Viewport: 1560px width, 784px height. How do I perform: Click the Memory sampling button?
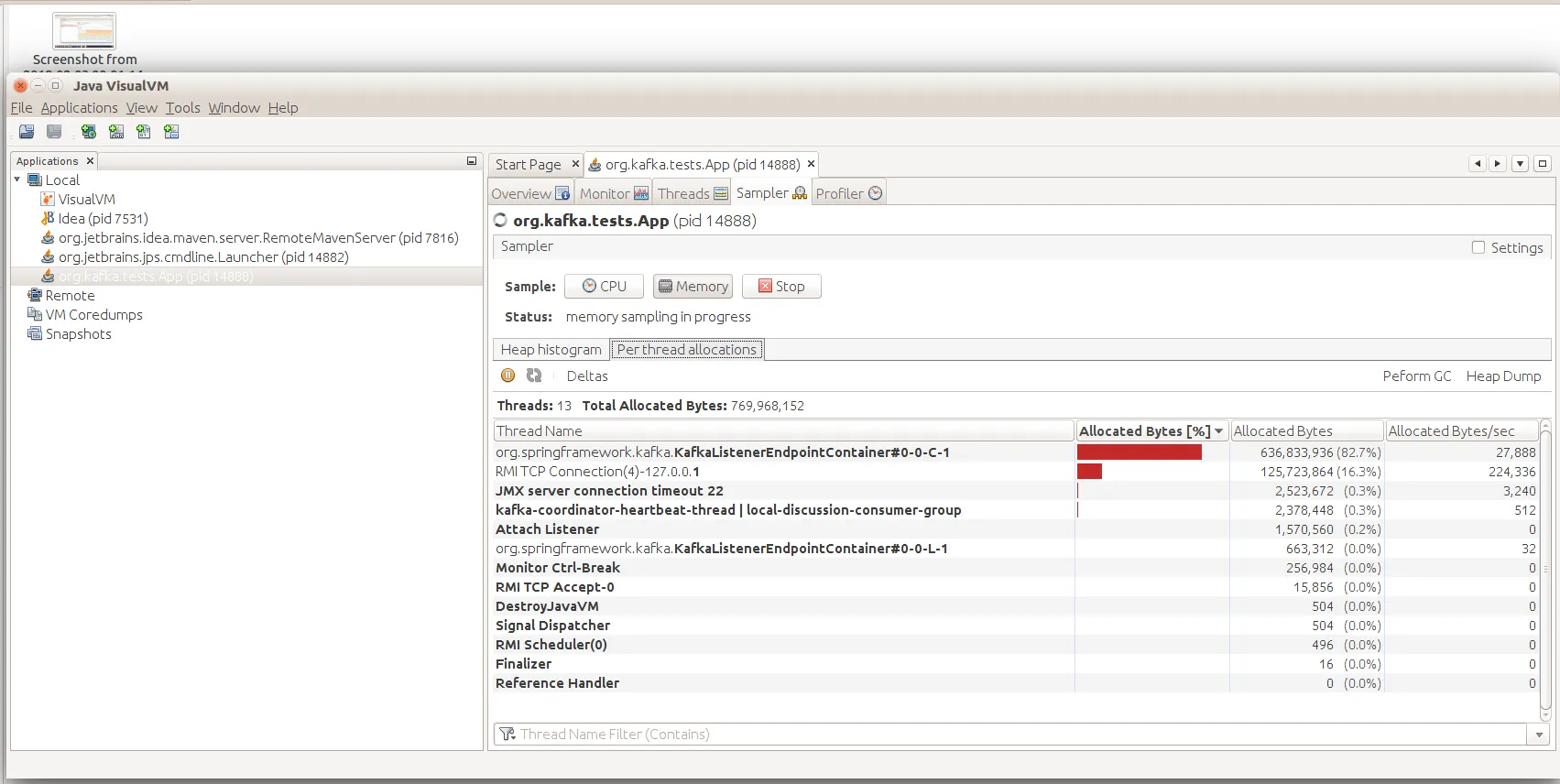click(693, 287)
